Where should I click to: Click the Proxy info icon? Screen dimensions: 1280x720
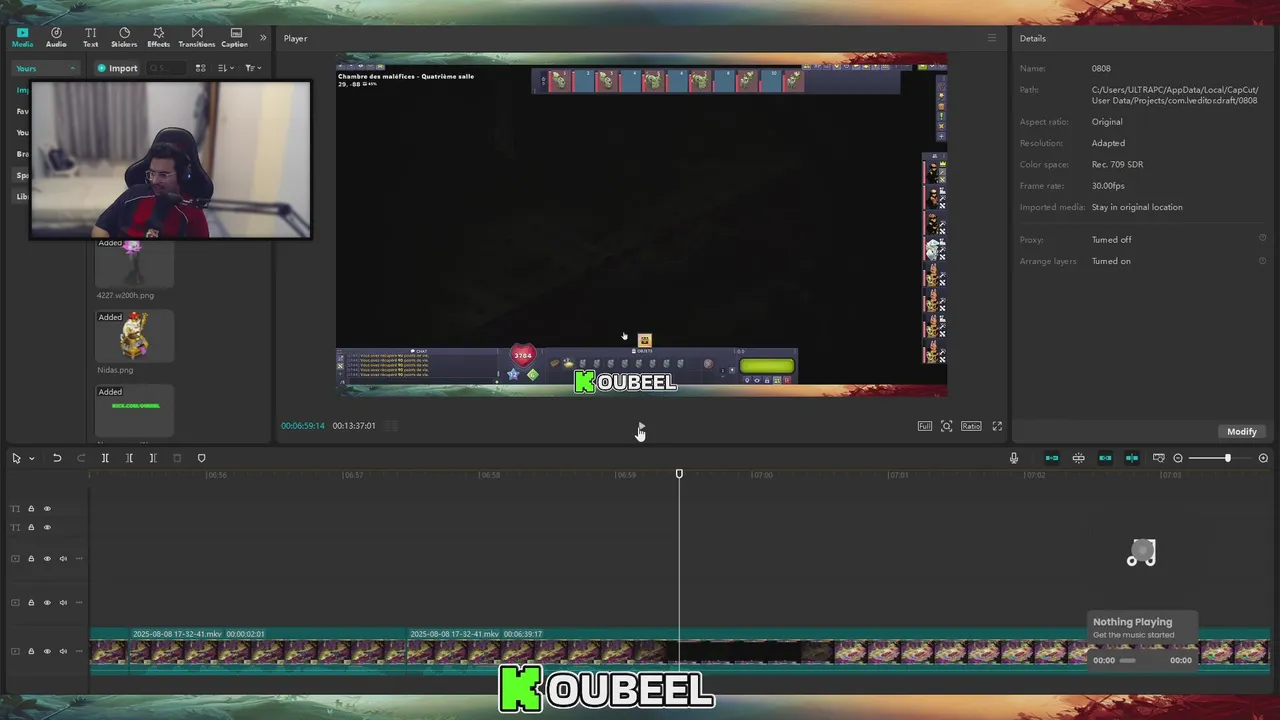click(1262, 238)
